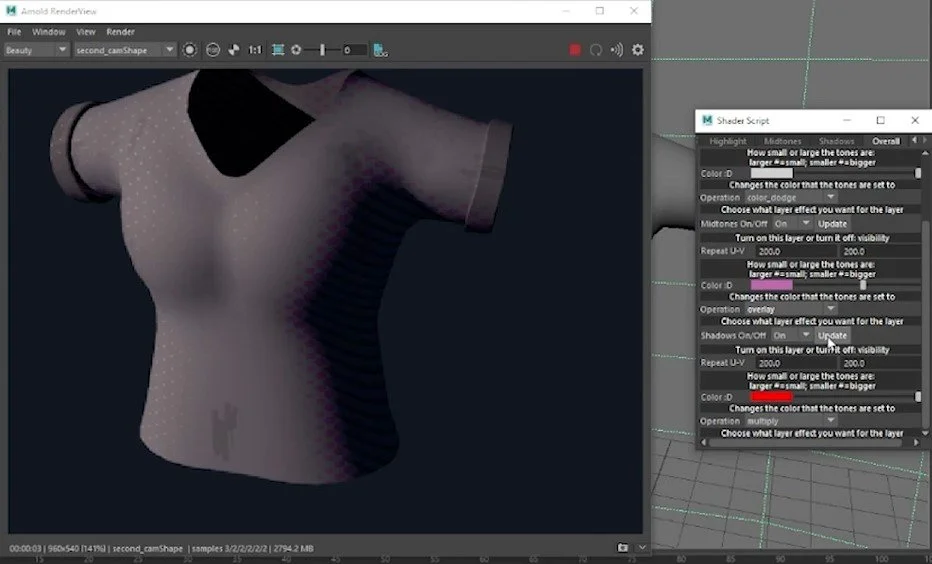
Task: Click the Shader Script vertical scrollbar down arrow
Action: tap(925, 433)
